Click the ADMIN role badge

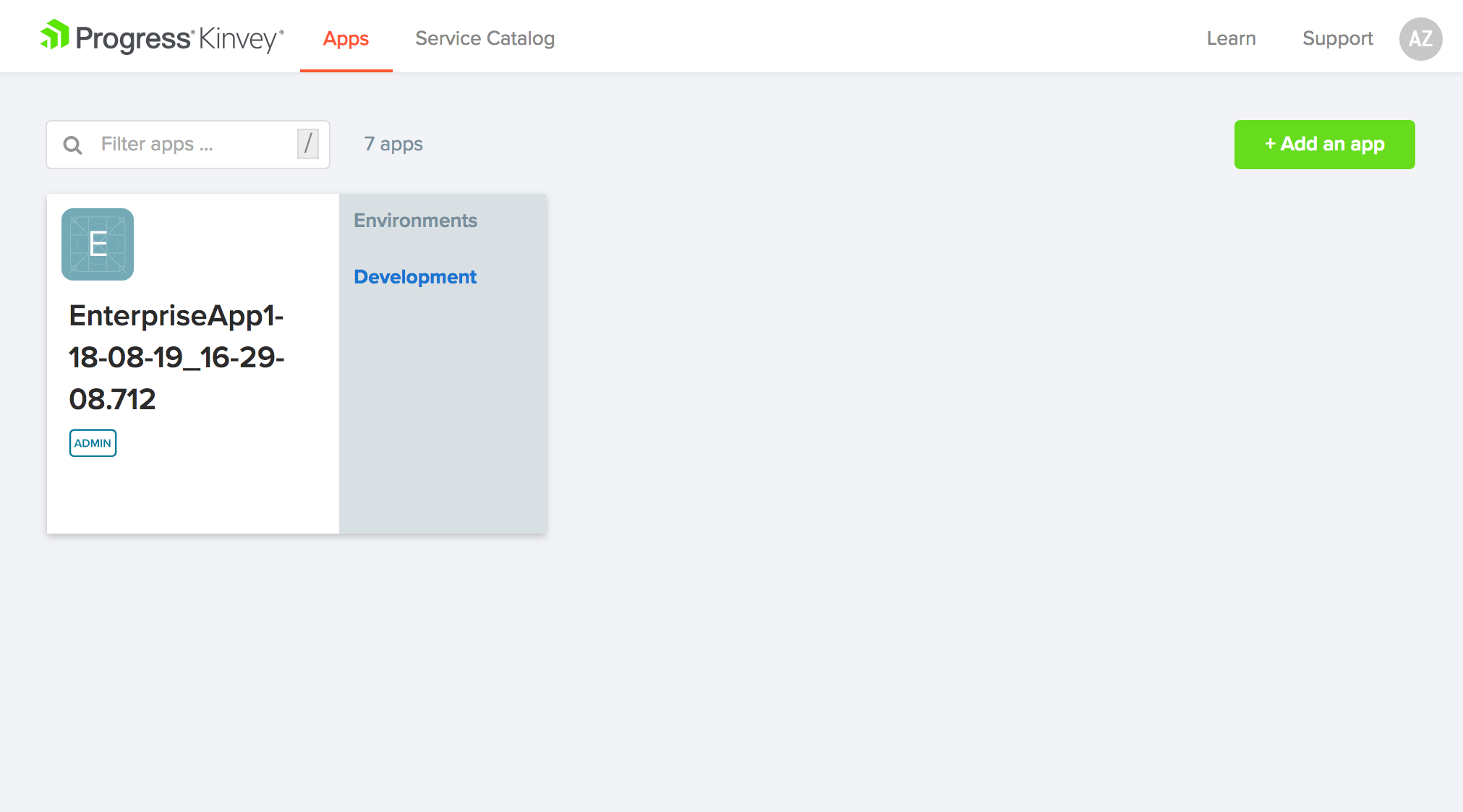point(93,443)
